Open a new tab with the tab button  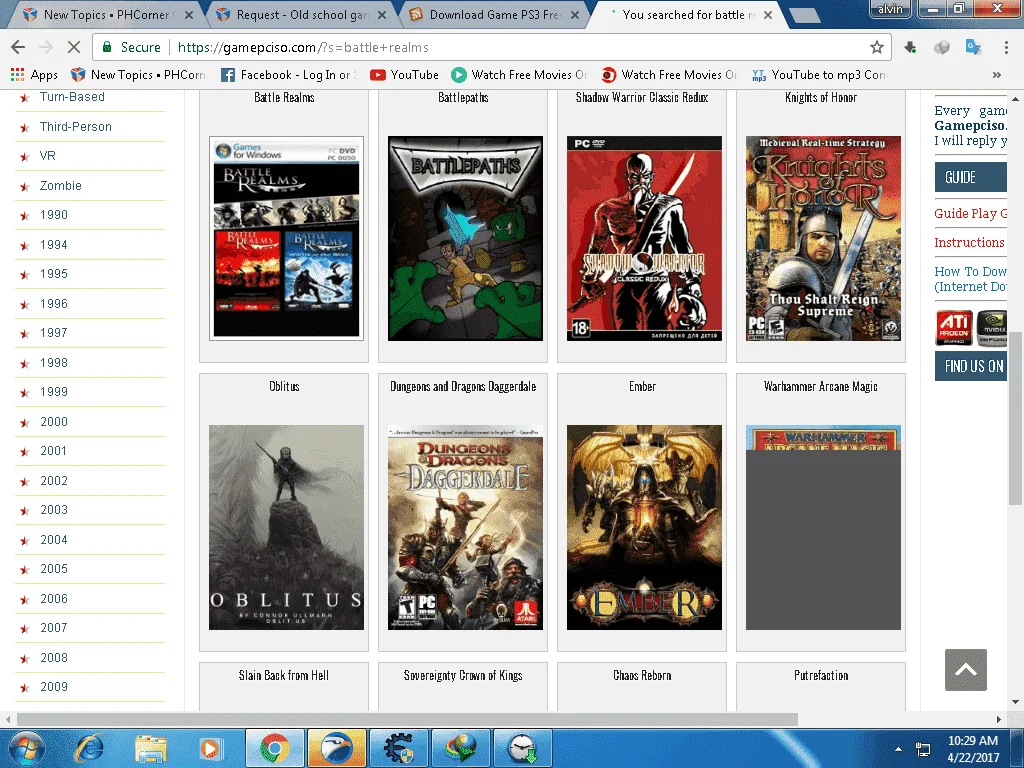point(805,15)
